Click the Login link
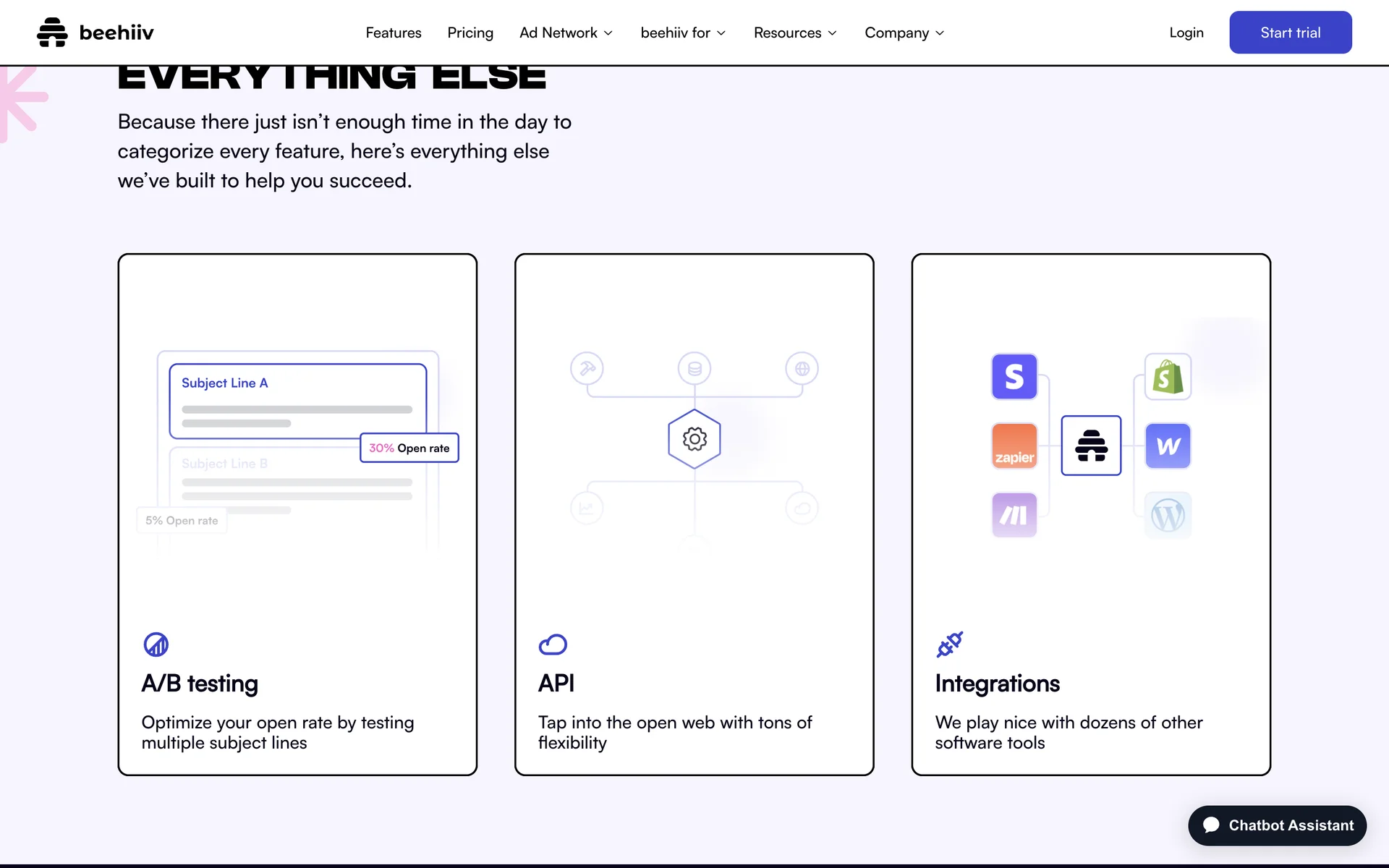 tap(1186, 33)
